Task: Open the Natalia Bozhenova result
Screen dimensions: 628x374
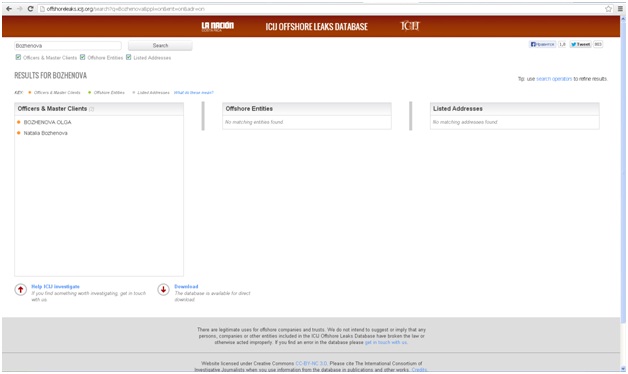Action: click(45, 133)
